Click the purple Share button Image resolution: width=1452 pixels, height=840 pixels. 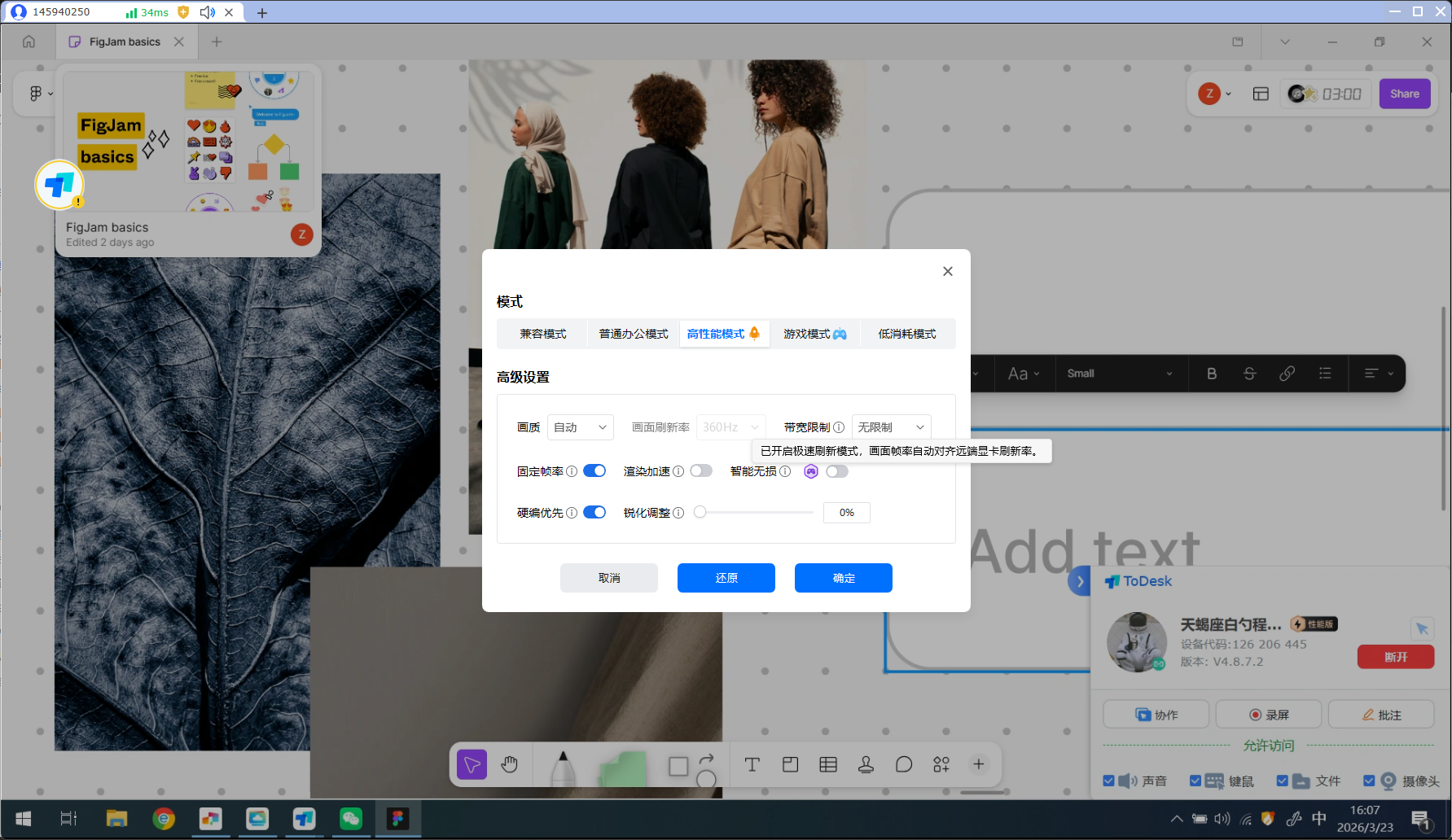(1405, 94)
